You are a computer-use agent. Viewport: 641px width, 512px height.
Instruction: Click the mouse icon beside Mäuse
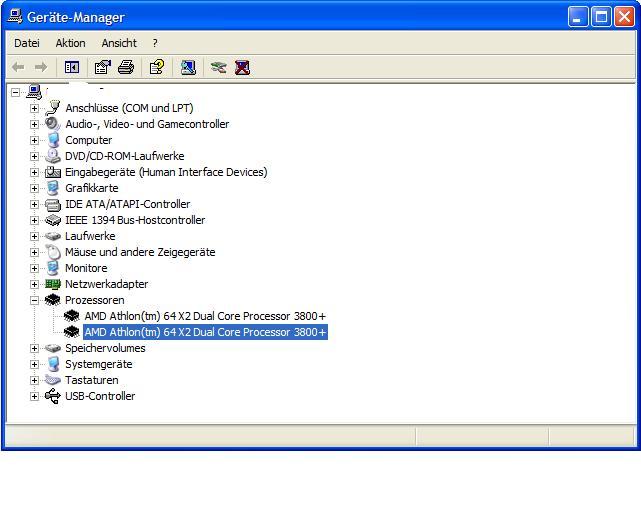point(53,252)
